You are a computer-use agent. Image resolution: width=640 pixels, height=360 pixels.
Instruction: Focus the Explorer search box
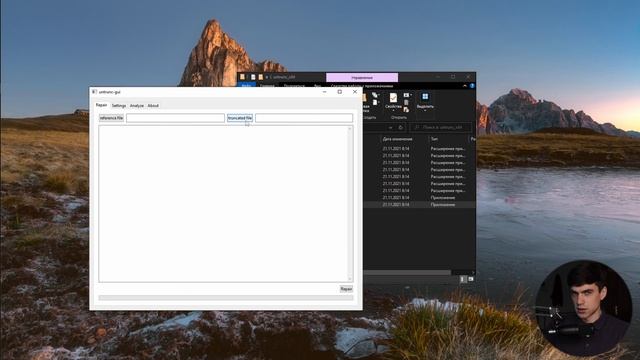pos(440,127)
